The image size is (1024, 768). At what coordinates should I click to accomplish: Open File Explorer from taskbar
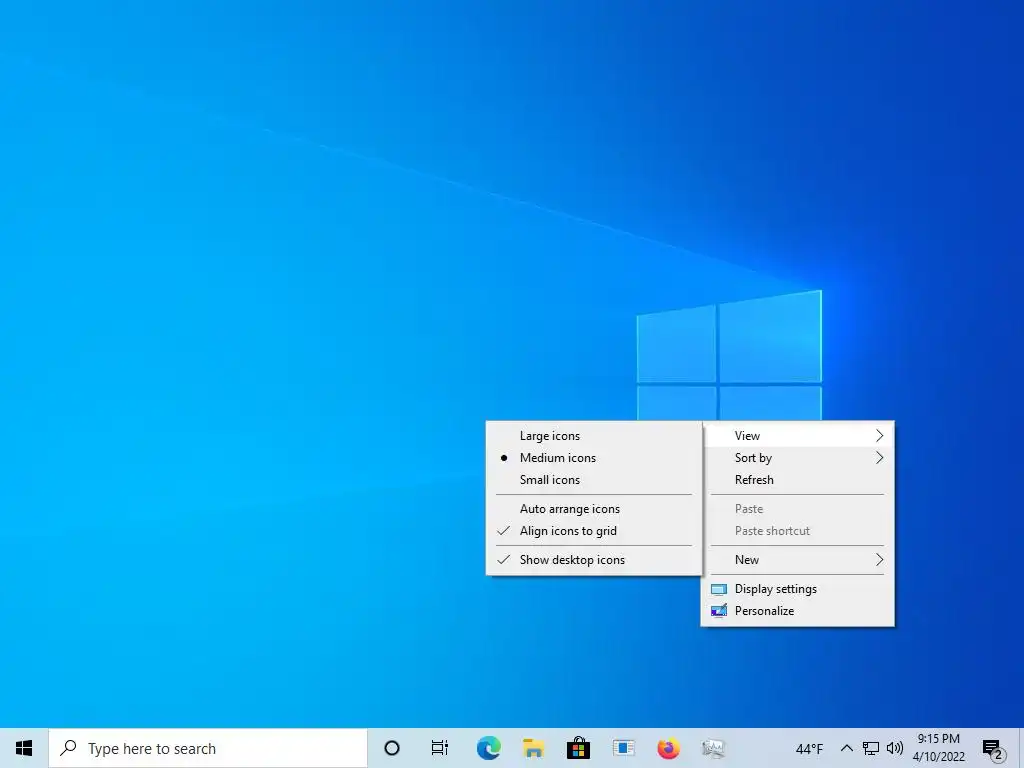tap(534, 748)
